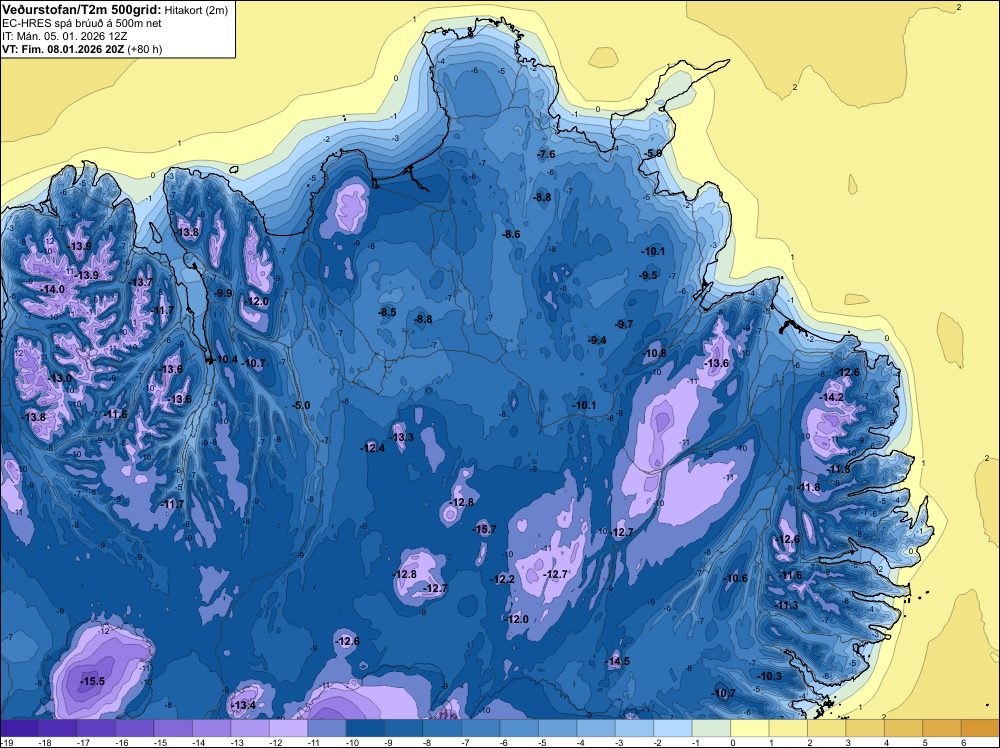Click legend swatch between 0 and 1
This screenshot has width=1000, height=748.
pos(750,728)
